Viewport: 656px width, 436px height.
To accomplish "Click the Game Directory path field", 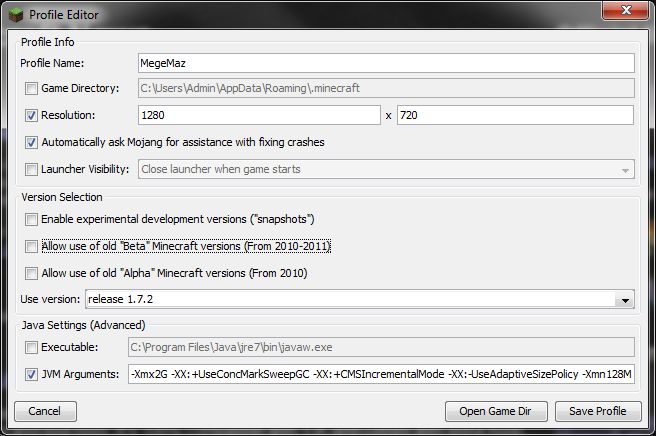I will [x=386, y=88].
